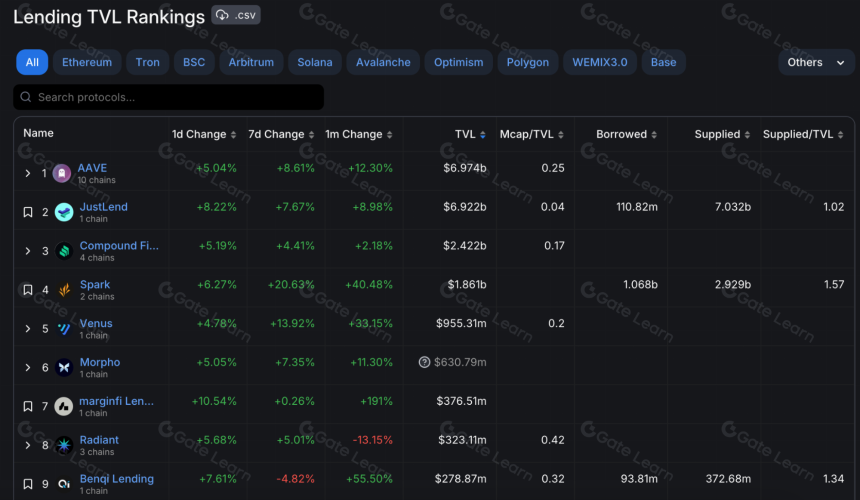
Task: Bookmark the Spark protocol
Action: pos(27,290)
